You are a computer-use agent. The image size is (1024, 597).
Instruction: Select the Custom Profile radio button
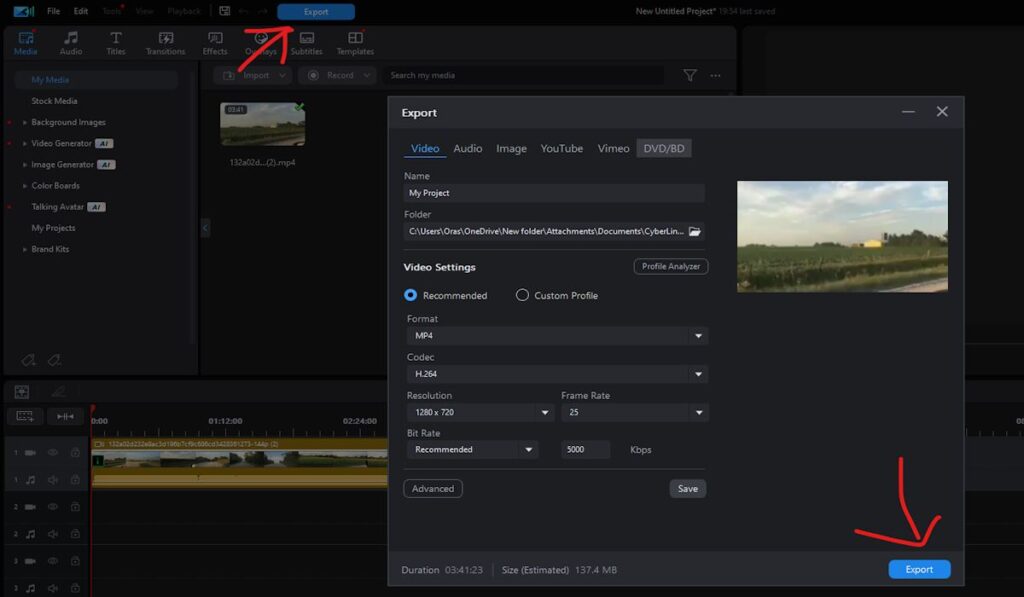522,295
